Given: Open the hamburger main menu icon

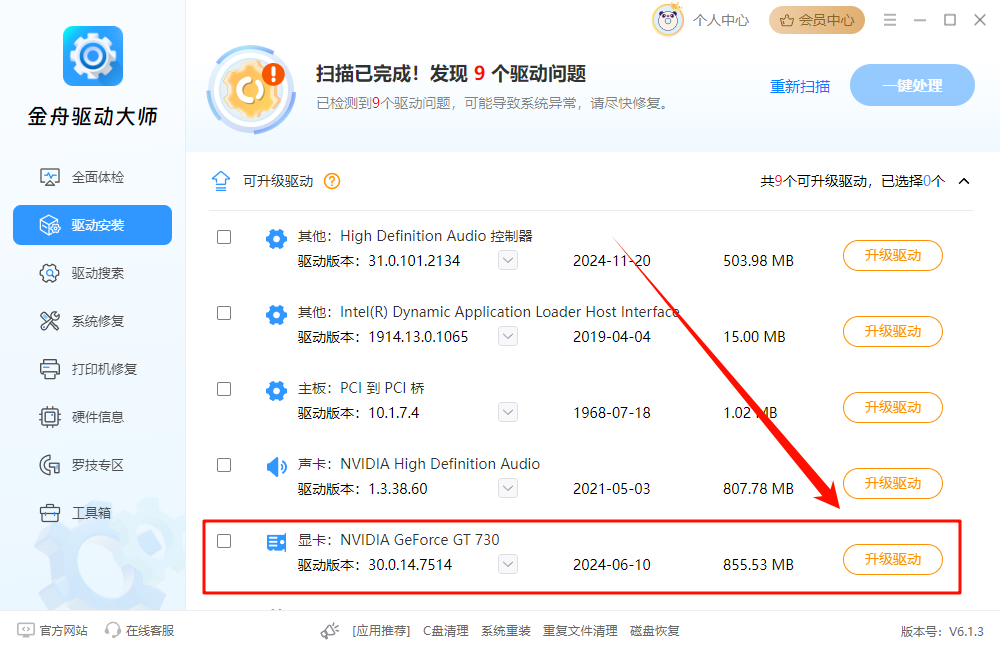Looking at the screenshot, I should pos(890,20).
